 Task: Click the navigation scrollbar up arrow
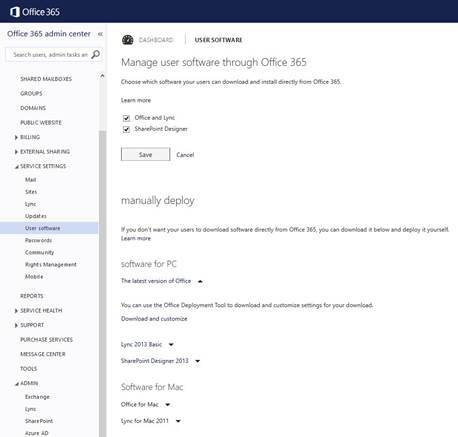click(102, 76)
